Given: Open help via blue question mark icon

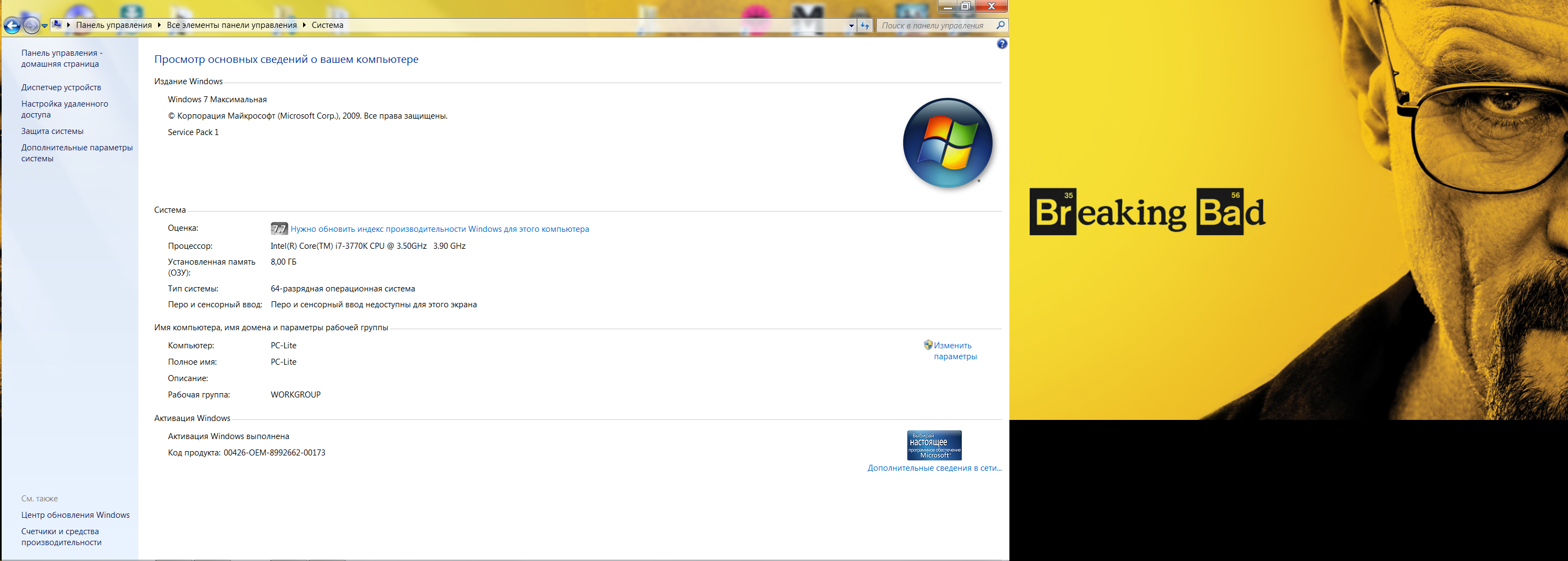Looking at the screenshot, I should (x=1002, y=44).
